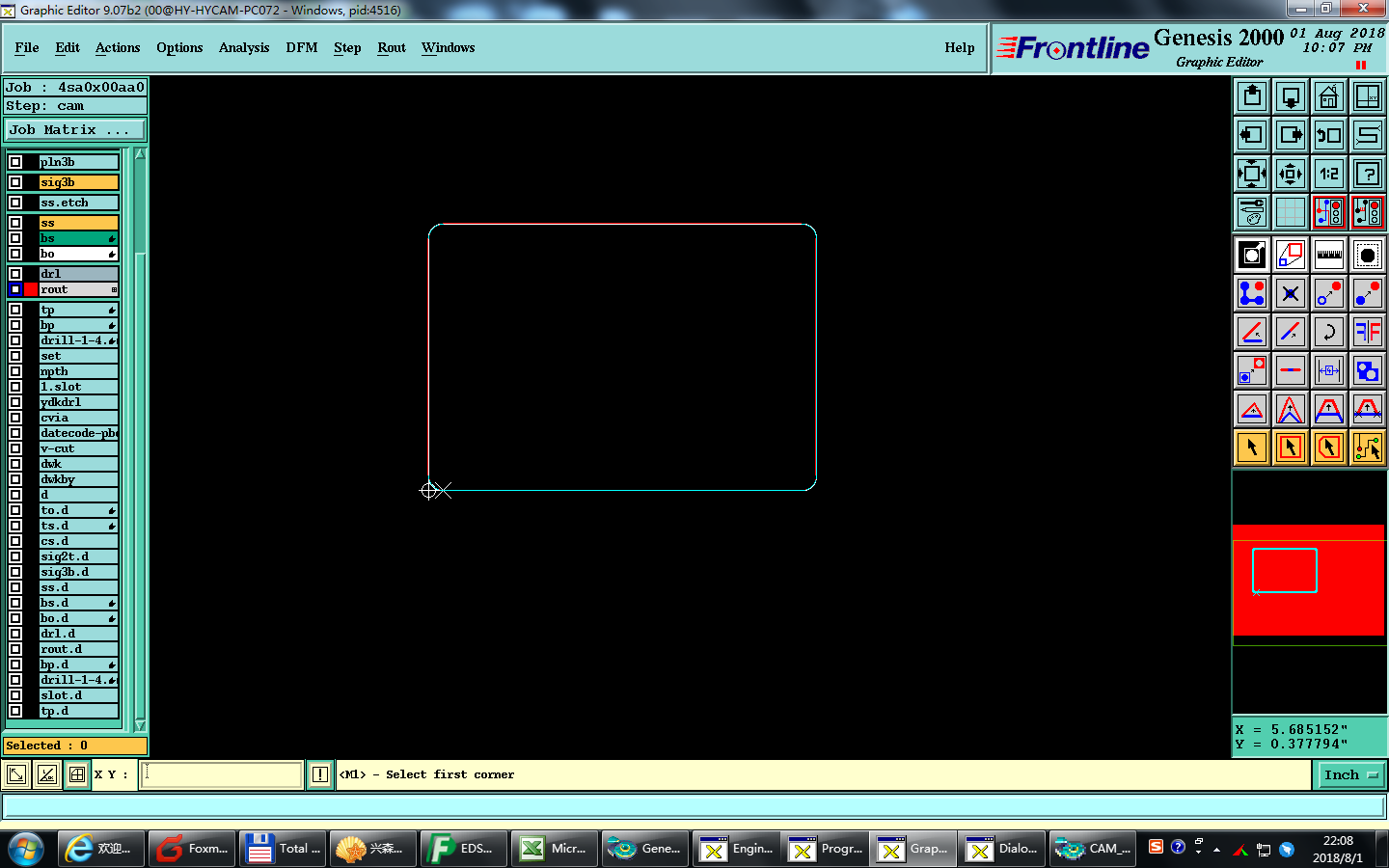The image size is (1389, 868).
Task: Click the zoom out shrinking arrows icon
Action: [1291, 174]
